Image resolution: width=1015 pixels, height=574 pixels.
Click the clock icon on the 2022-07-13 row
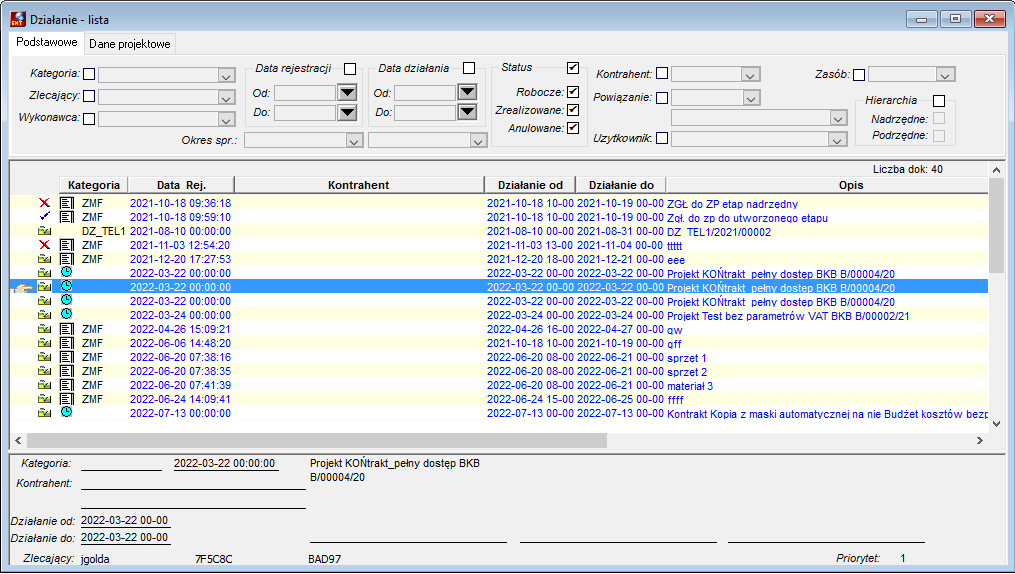(66, 412)
